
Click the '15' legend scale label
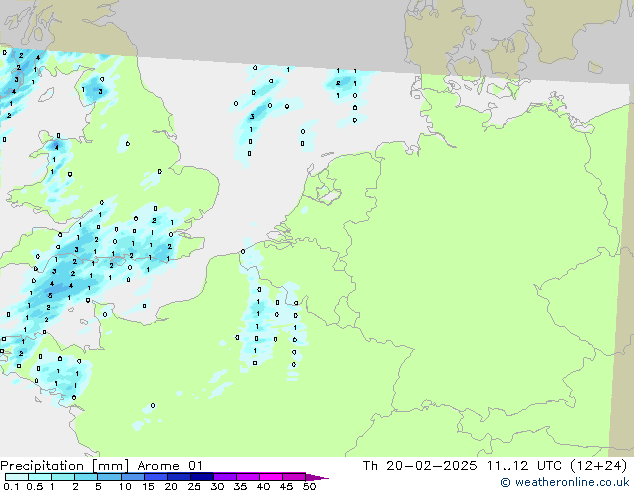[148, 486]
